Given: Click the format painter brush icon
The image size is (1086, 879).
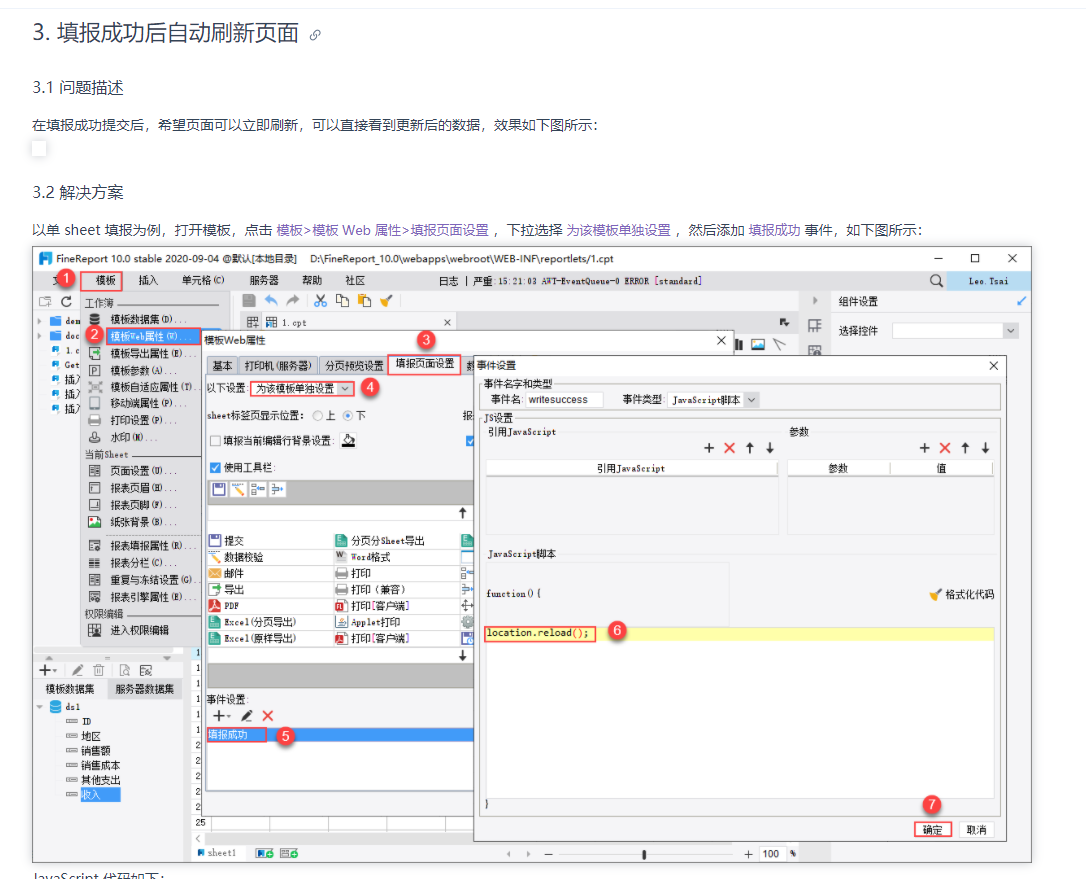Looking at the screenshot, I should tap(386, 301).
